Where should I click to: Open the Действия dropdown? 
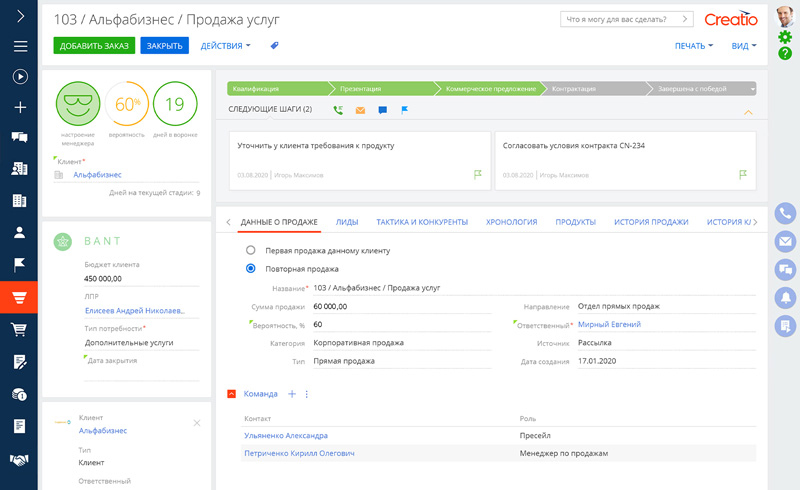tap(226, 45)
